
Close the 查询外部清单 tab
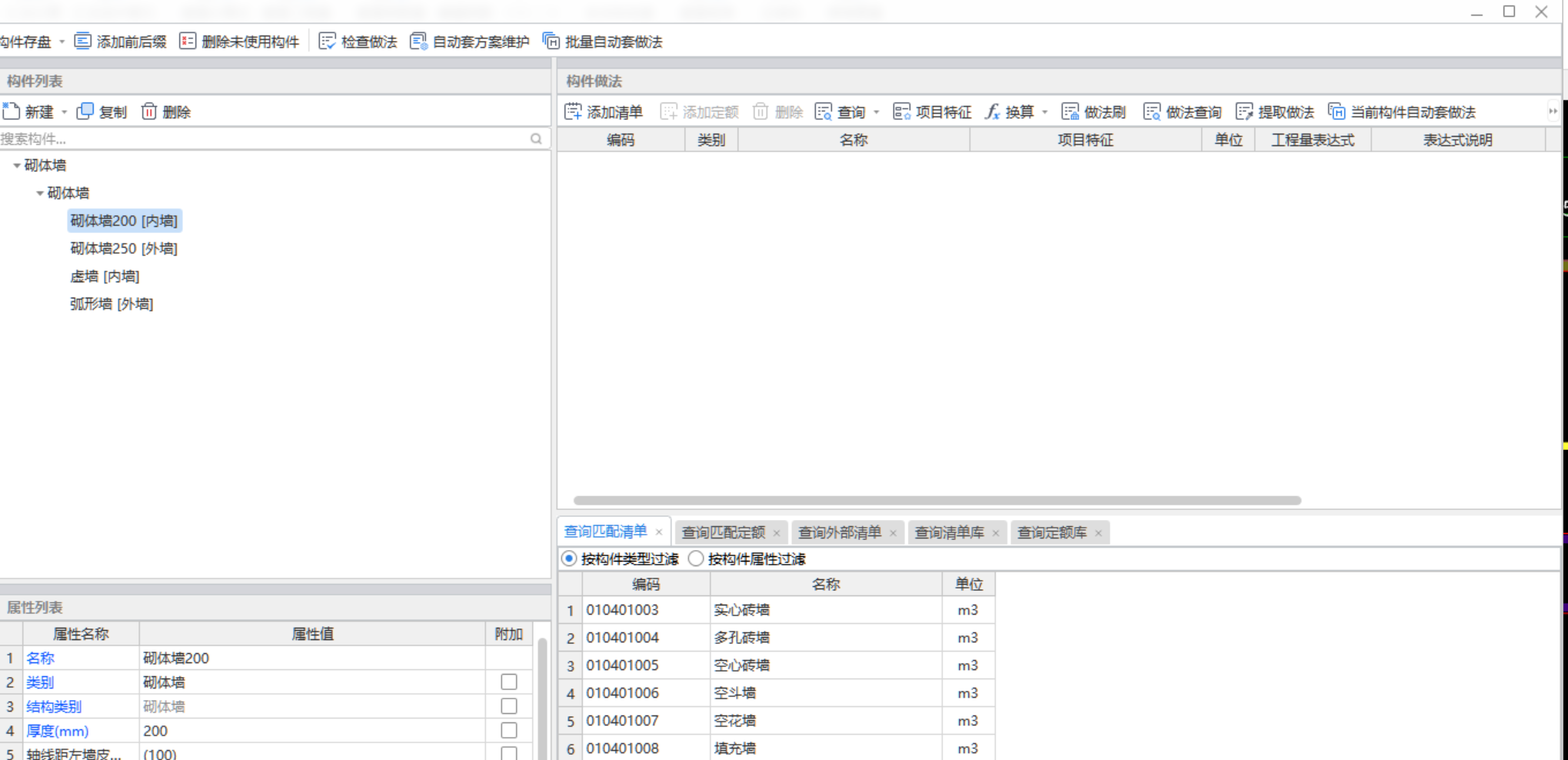pyautogui.click(x=893, y=533)
